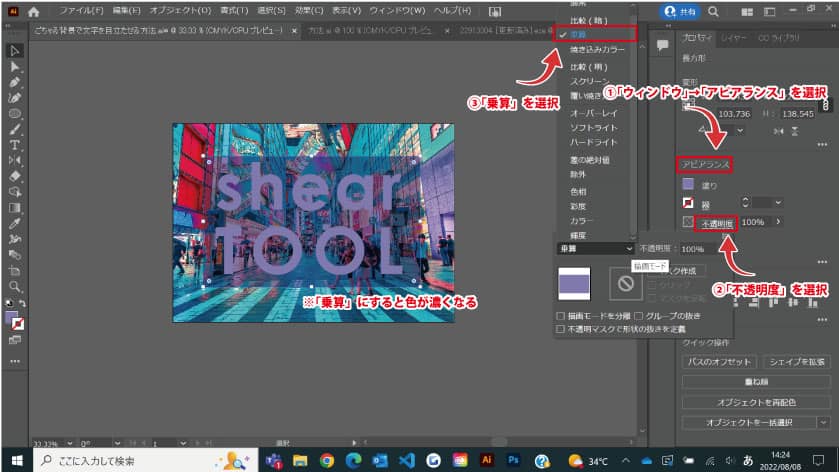Select the Type tool
The image size is (839, 472).
(x=14, y=145)
